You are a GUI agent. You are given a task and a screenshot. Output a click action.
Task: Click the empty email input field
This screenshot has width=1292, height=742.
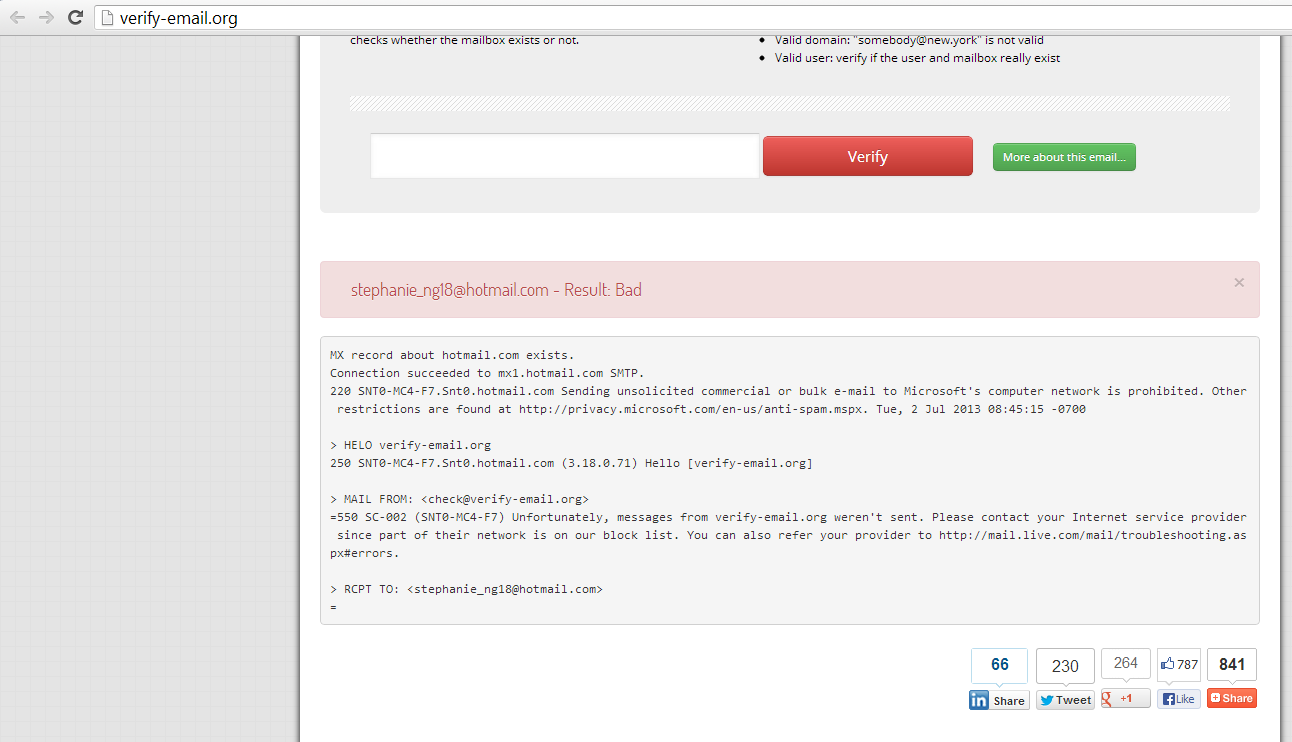tap(565, 156)
